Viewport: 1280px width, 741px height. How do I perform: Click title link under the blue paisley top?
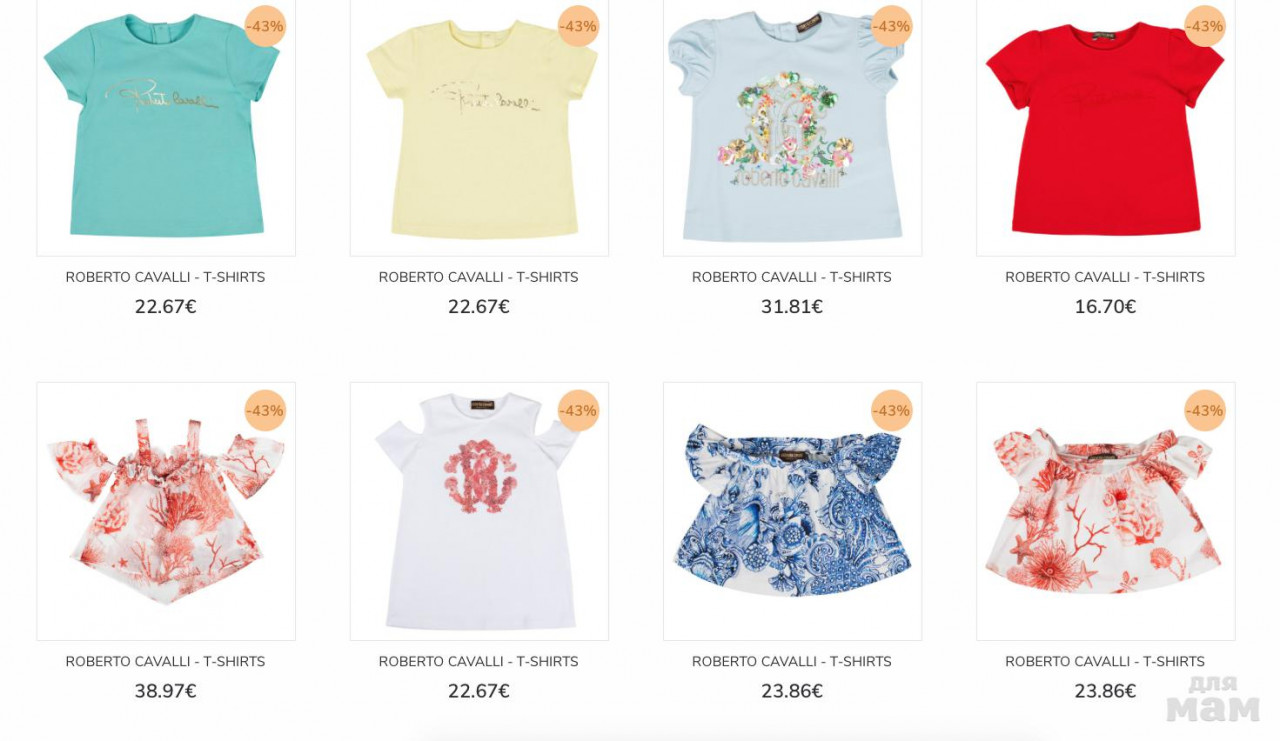tap(791, 661)
